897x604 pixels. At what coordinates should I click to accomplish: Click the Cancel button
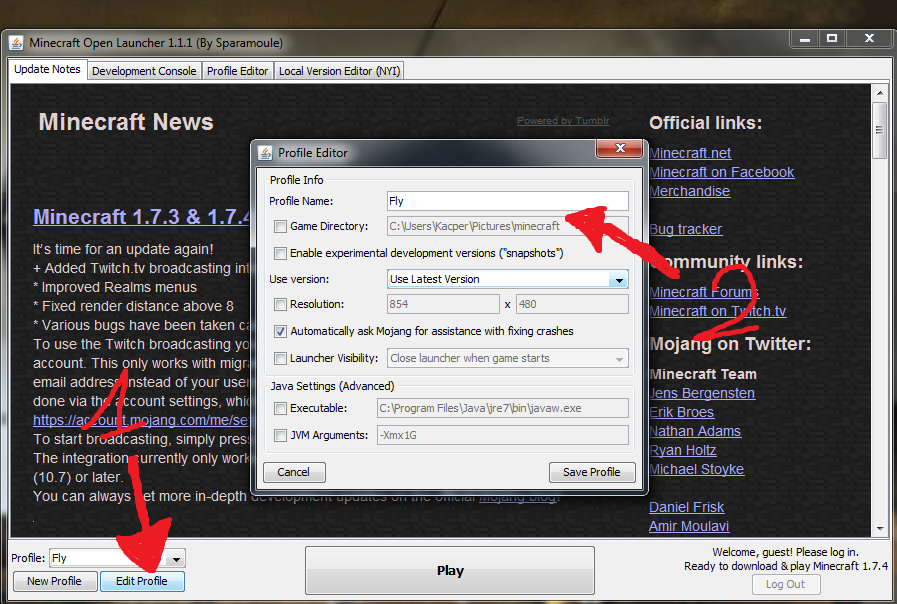click(294, 472)
